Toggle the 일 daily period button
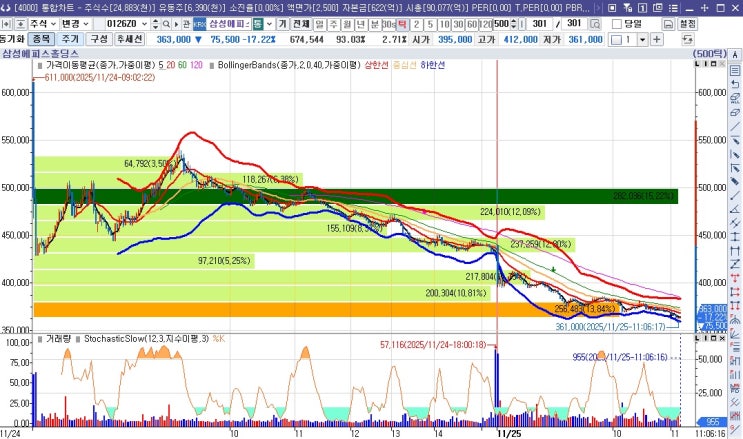This screenshot has width=743, height=439. (319, 24)
